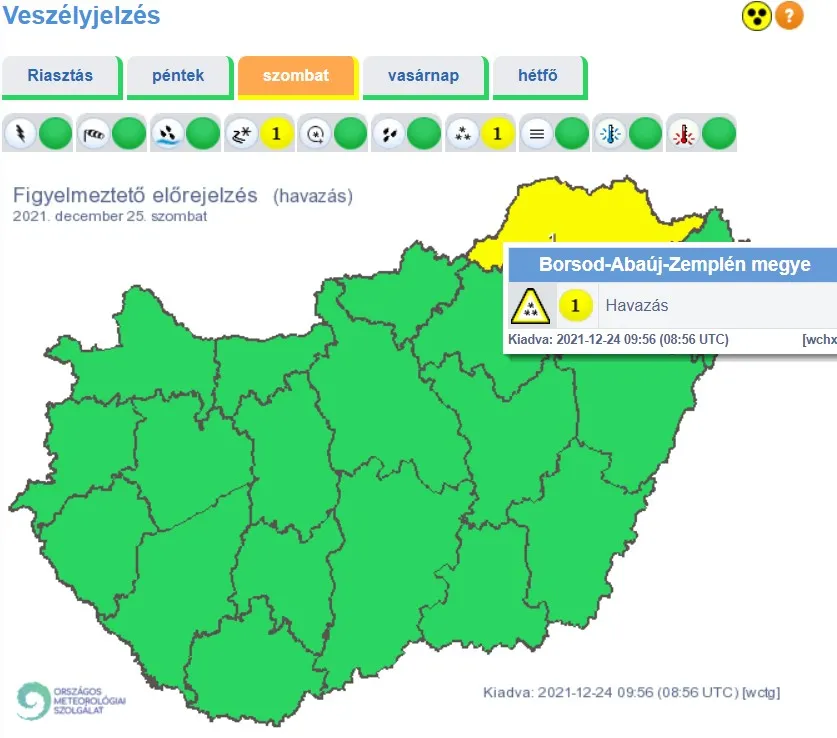Select the fog warning icon

pos(536,133)
